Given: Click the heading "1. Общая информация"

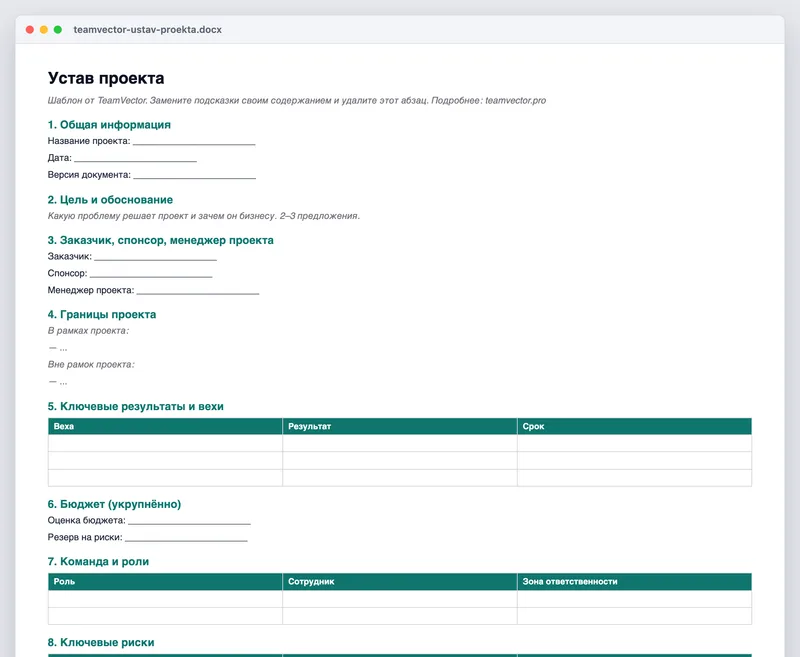Looking at the screenshot, I should coord(109,124).
